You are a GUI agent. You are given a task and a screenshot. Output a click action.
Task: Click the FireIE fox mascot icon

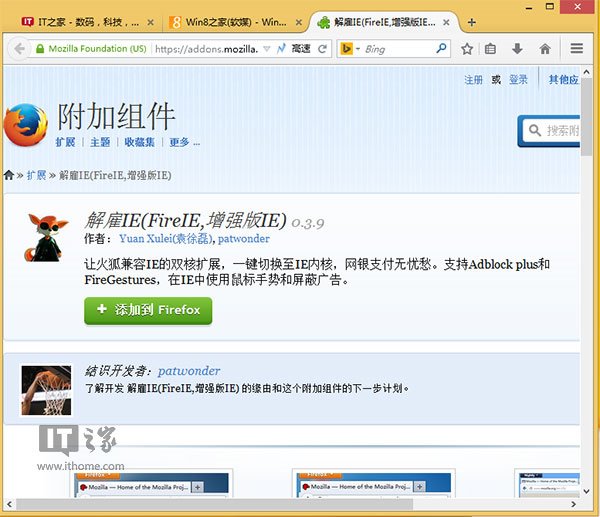(46, 238)
